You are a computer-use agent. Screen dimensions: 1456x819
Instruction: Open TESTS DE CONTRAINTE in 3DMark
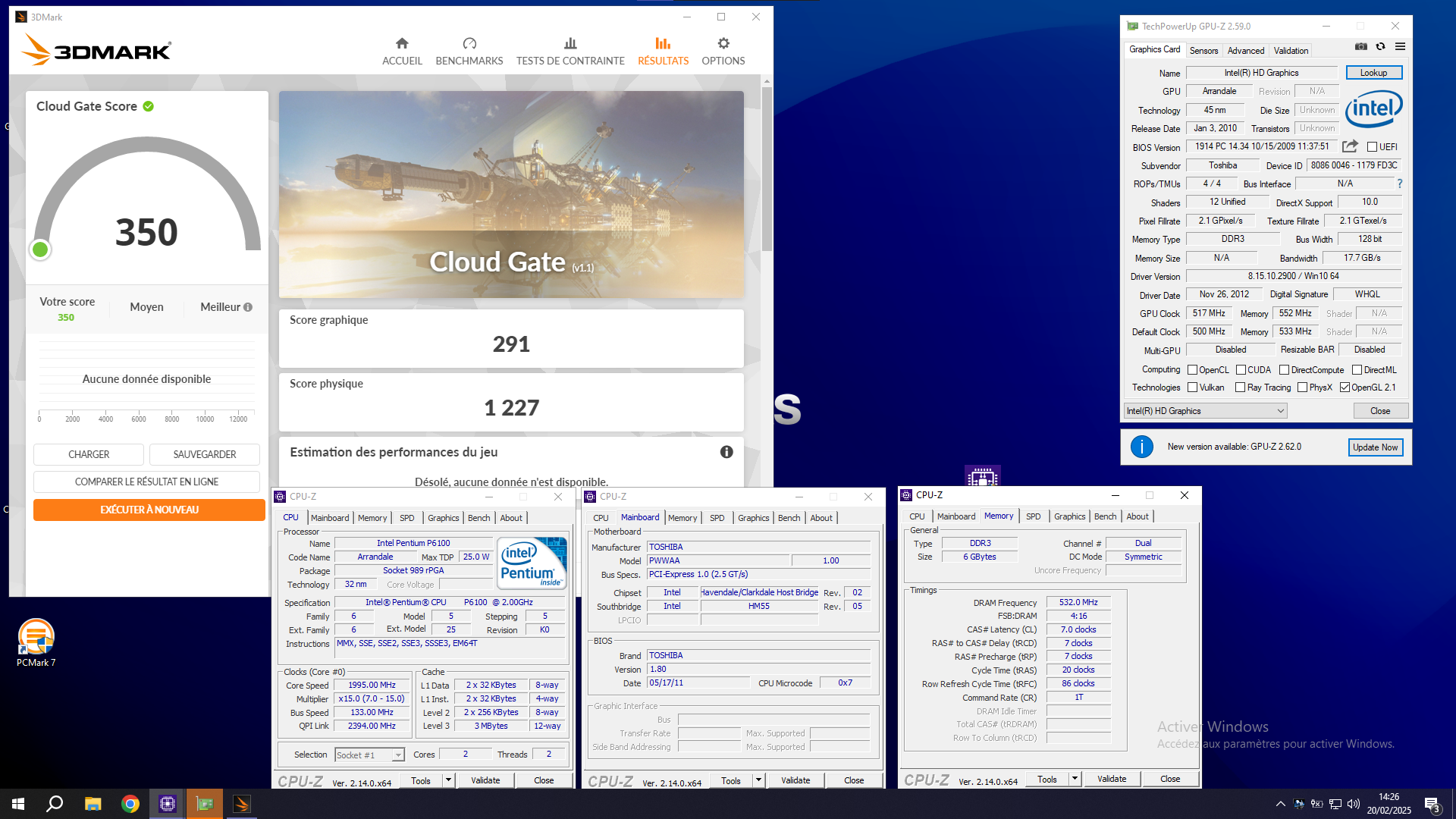pos(570,51)
